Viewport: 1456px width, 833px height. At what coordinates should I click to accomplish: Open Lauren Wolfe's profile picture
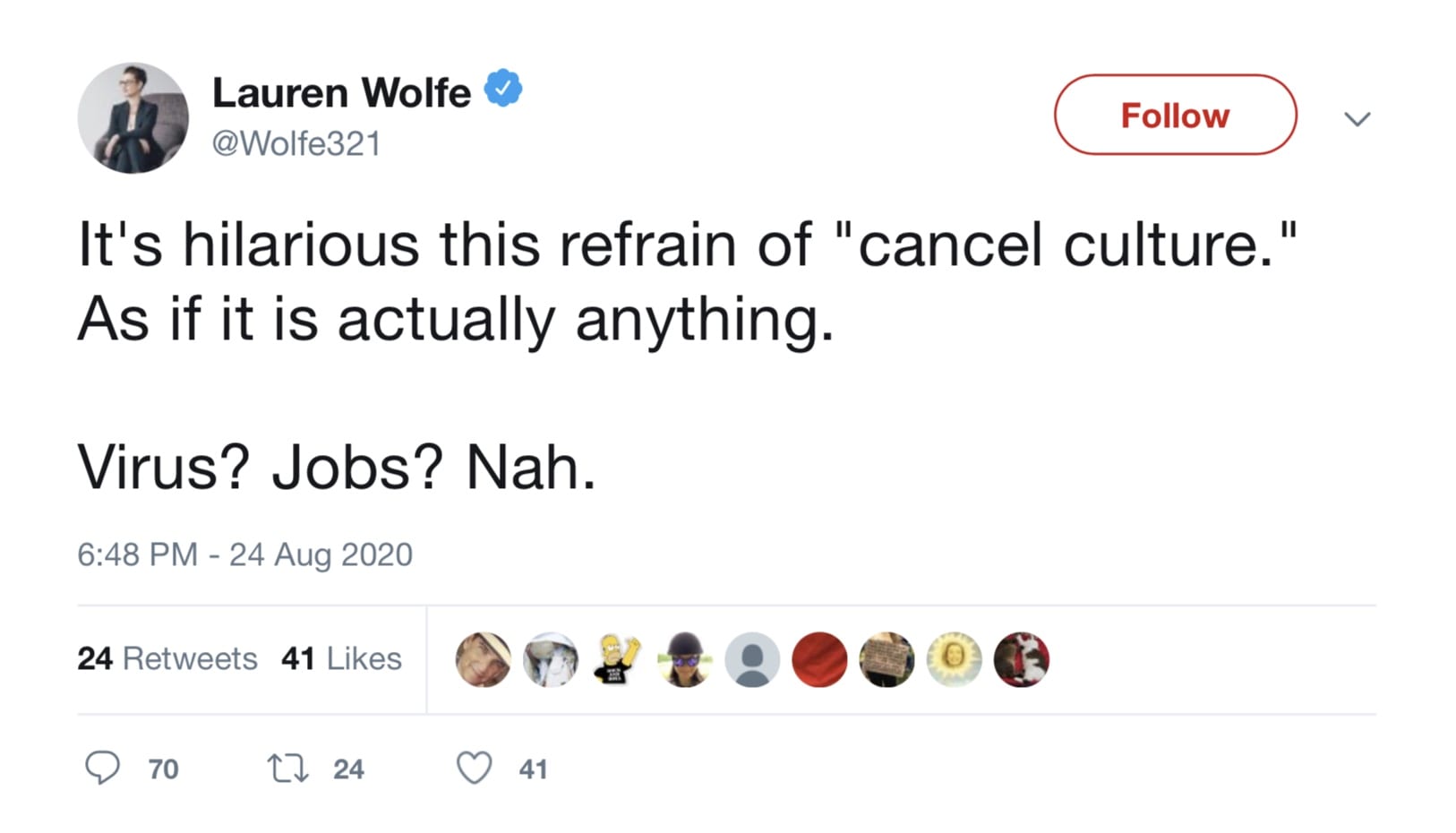[133, 117]
